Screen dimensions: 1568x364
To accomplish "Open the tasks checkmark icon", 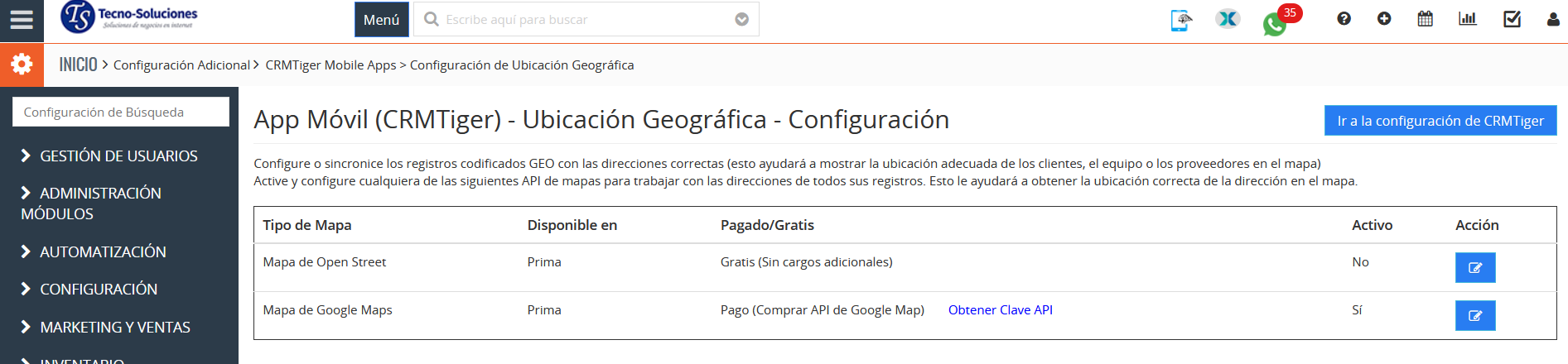I will pyautogui.click(x=1512, y=19).
